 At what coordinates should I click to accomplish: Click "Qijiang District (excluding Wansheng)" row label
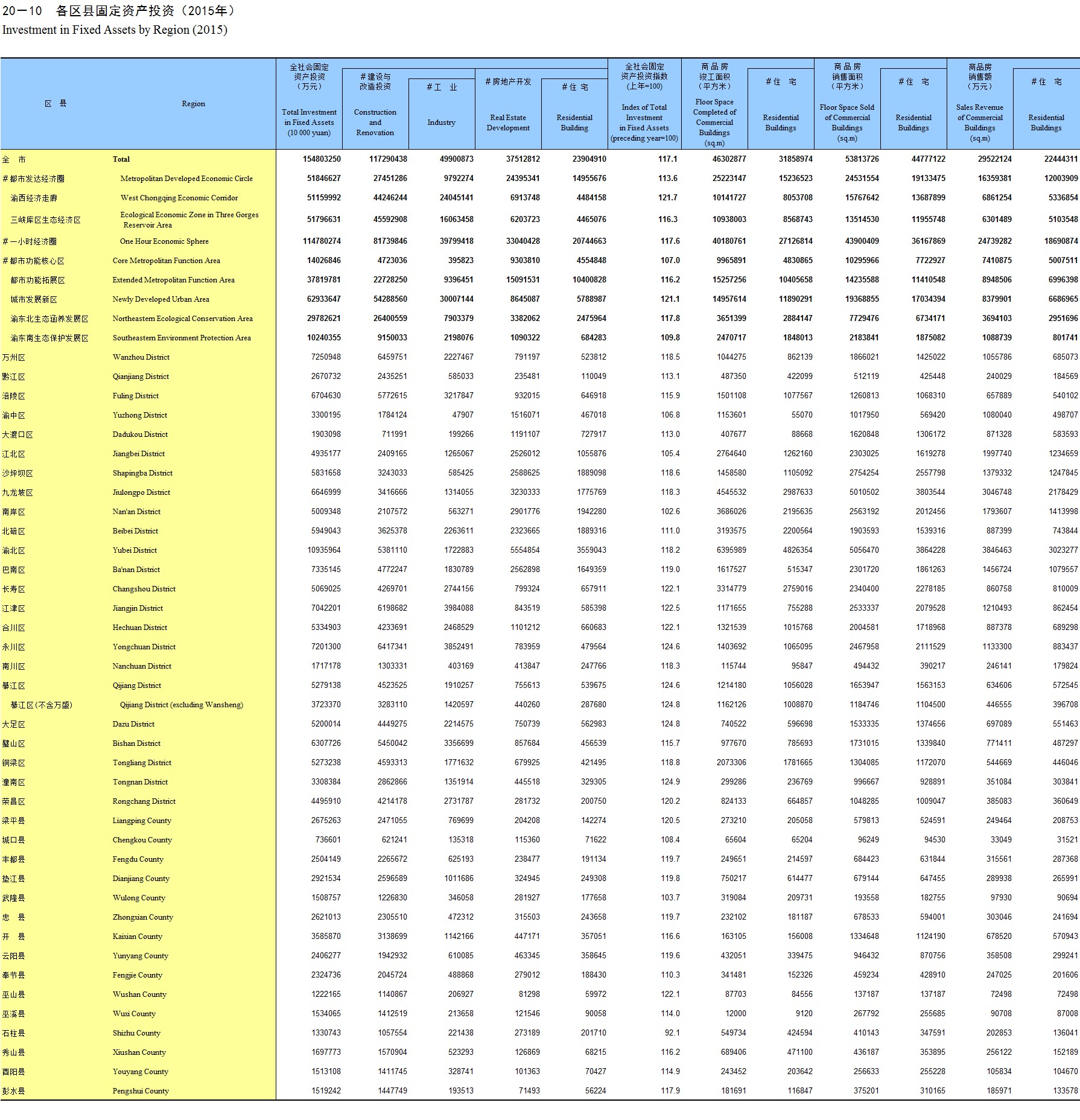(181, 705)
